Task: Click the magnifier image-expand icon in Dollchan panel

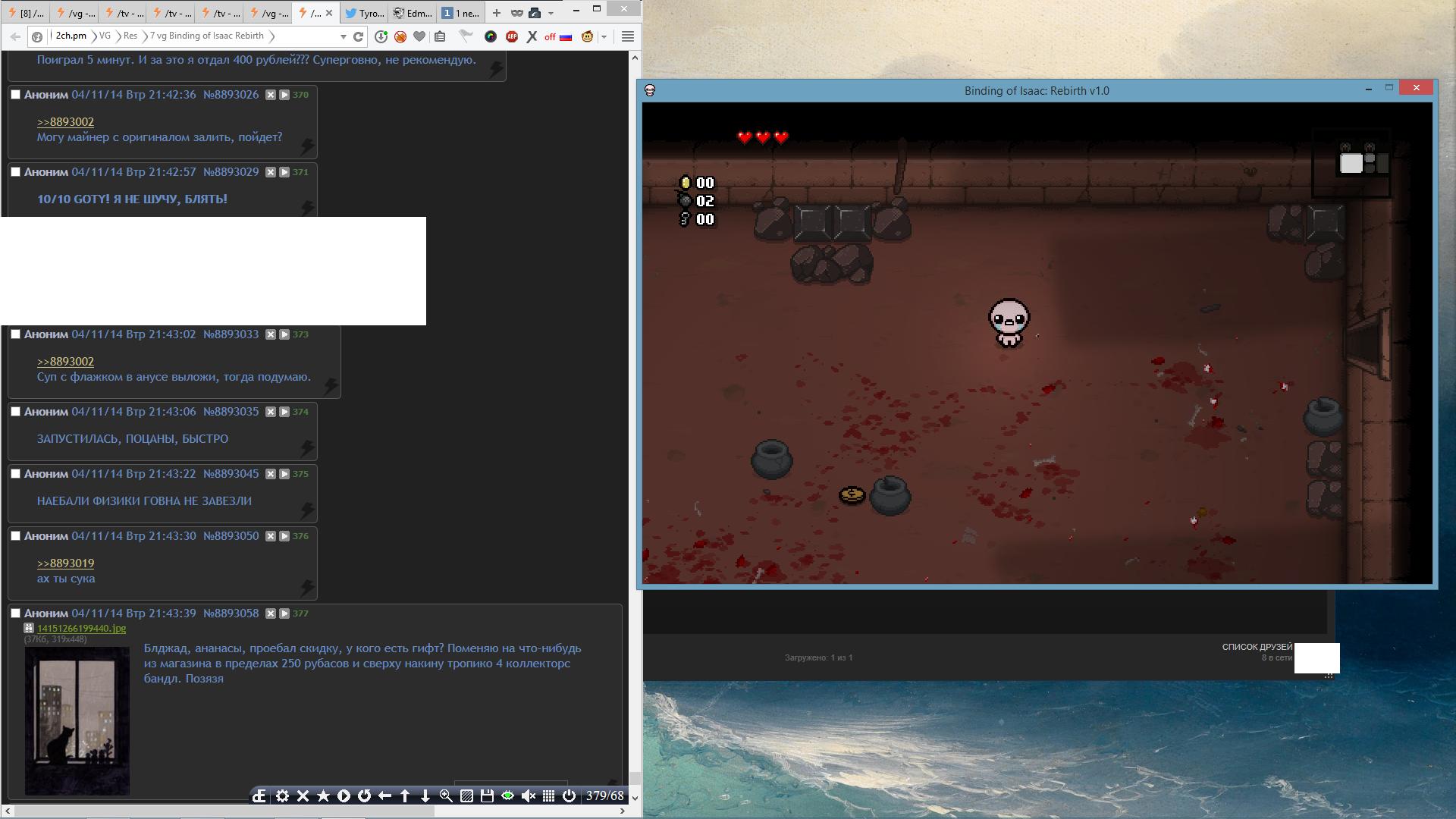Action: [x=446, y=795]
